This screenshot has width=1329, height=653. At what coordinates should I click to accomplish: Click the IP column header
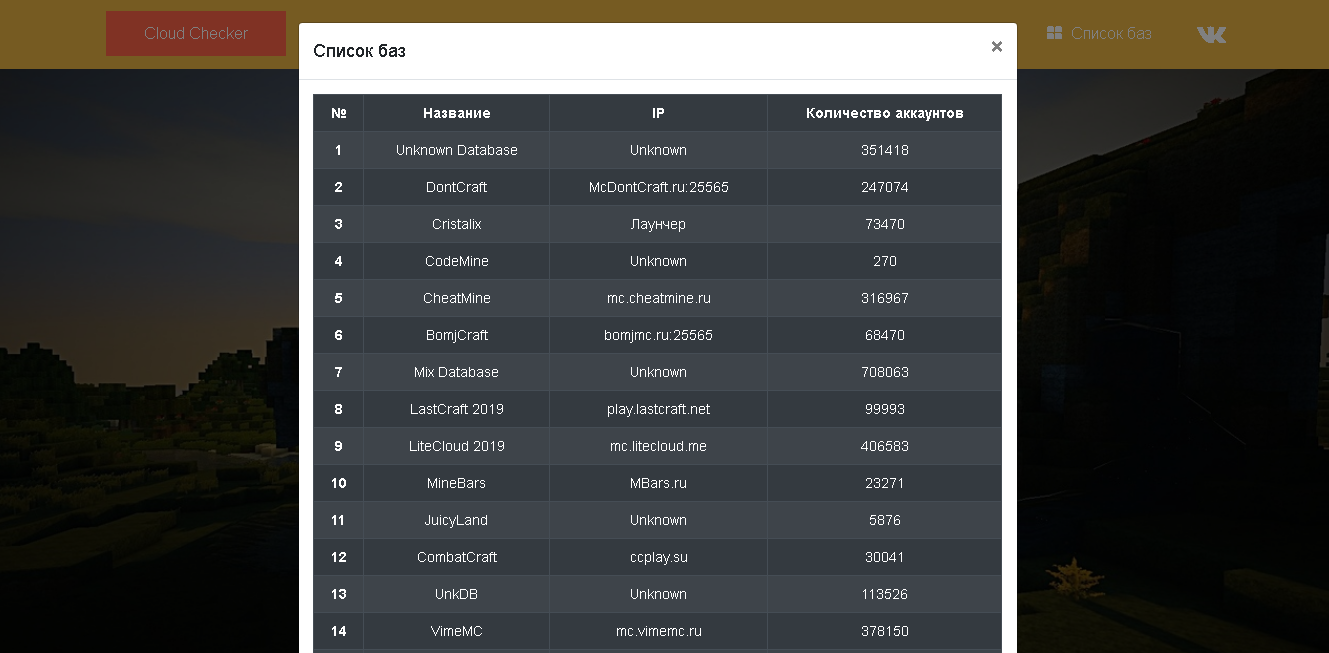tap(658, 113)
